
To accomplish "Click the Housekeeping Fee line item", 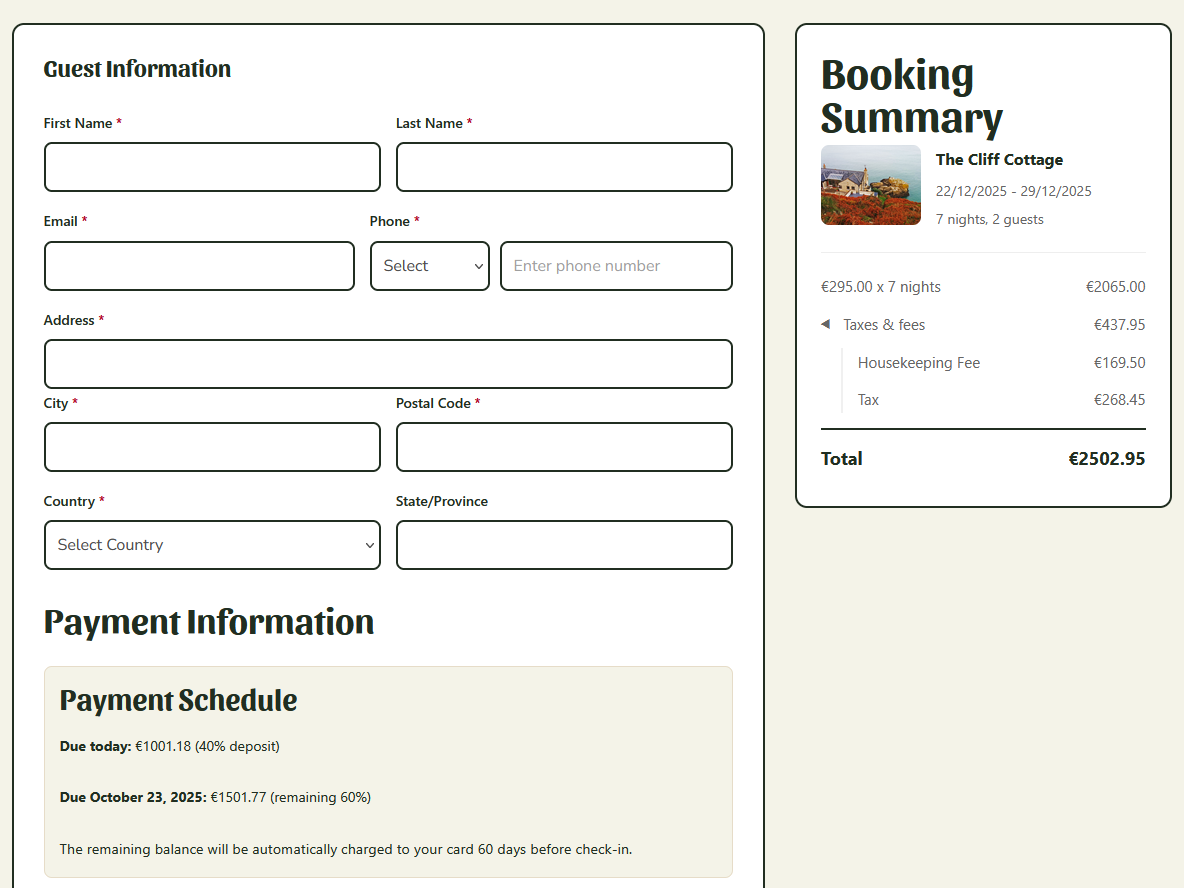I will (918, 363).
